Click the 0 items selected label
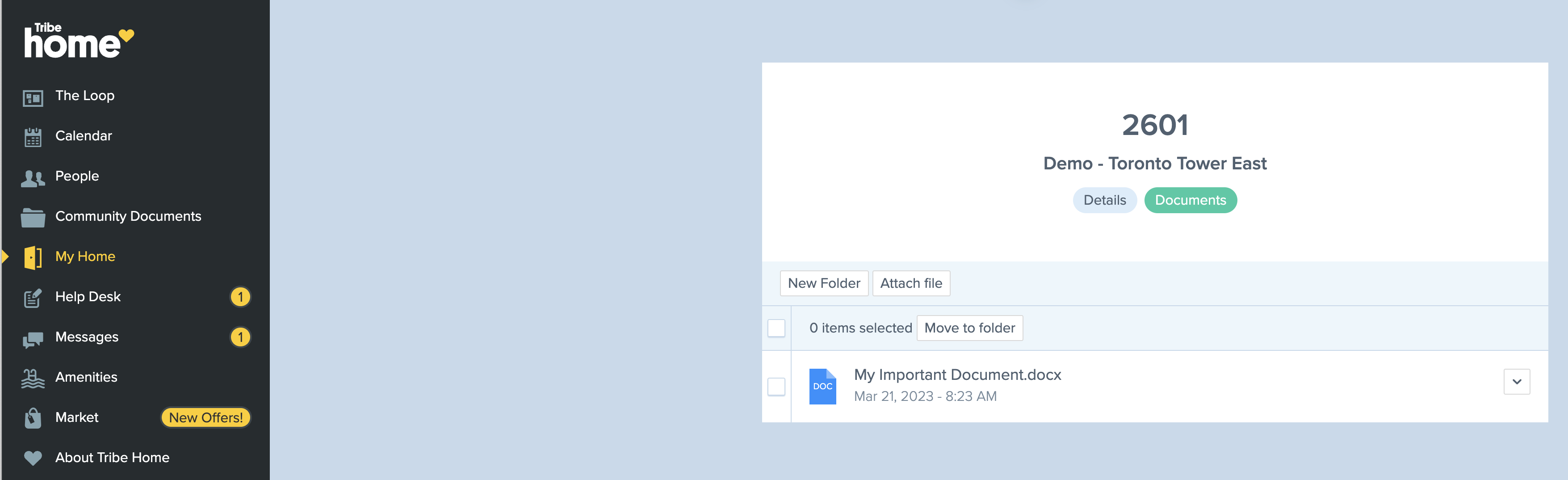 click(x=860, y=328)
